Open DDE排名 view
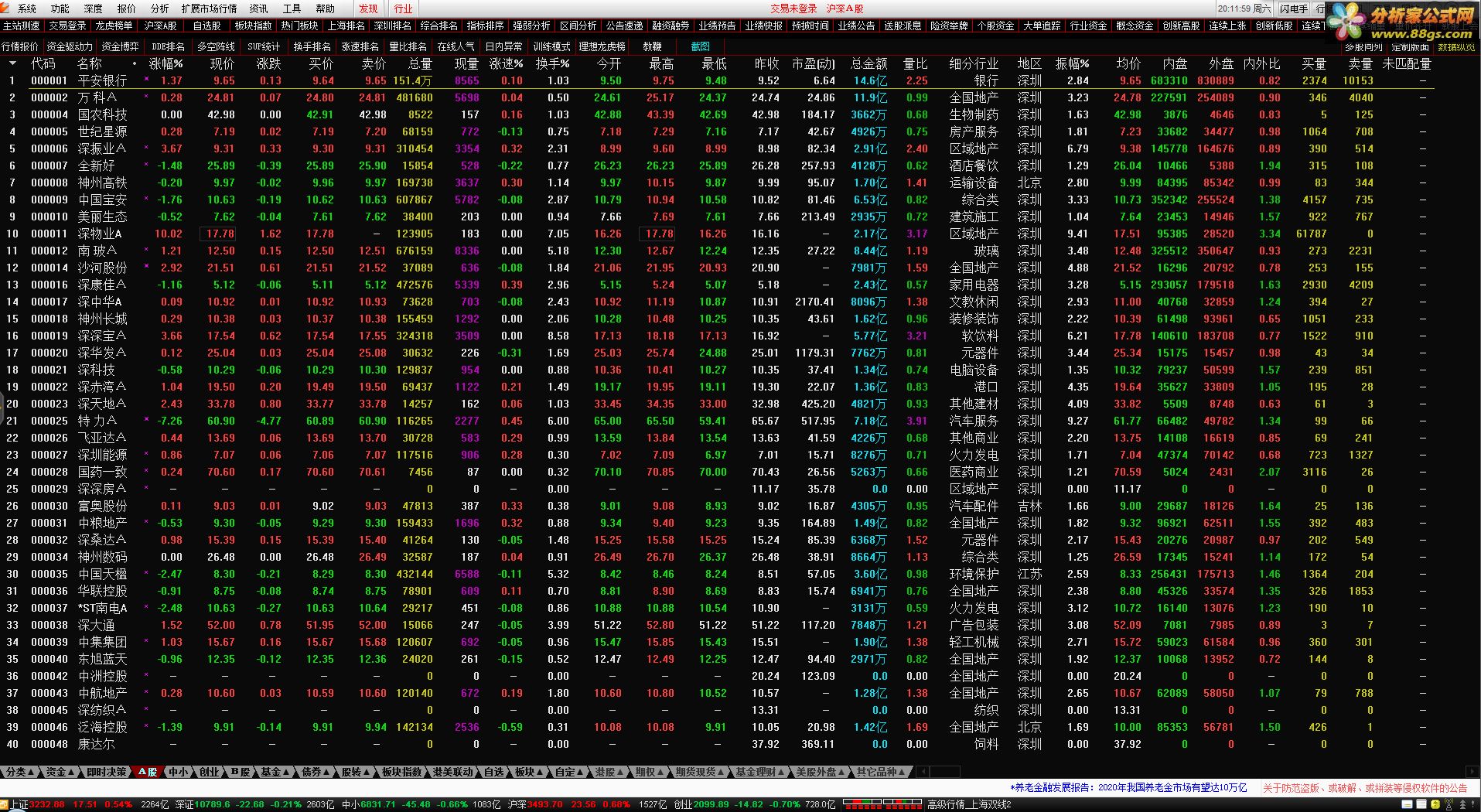1481x812 pixels. (x=168, y=46)
